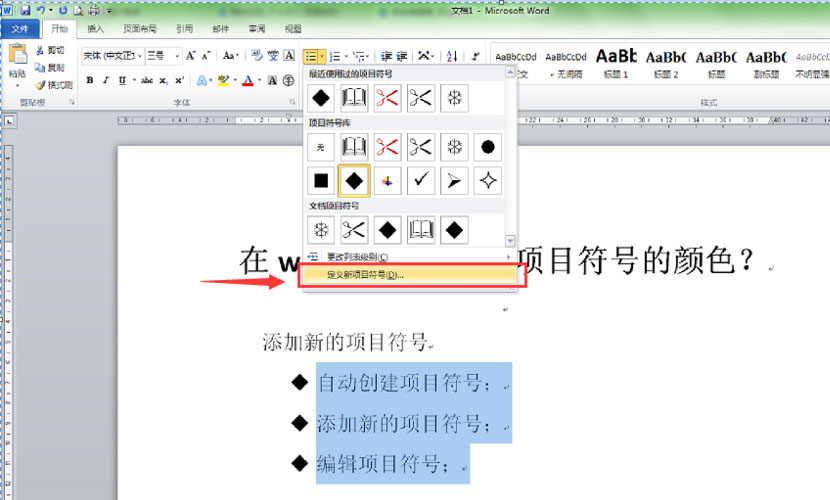This screenshot has height=500, width=830.
Task: Pick the colorful picture bullet in bullet library
Action: [x=387, y=180]
